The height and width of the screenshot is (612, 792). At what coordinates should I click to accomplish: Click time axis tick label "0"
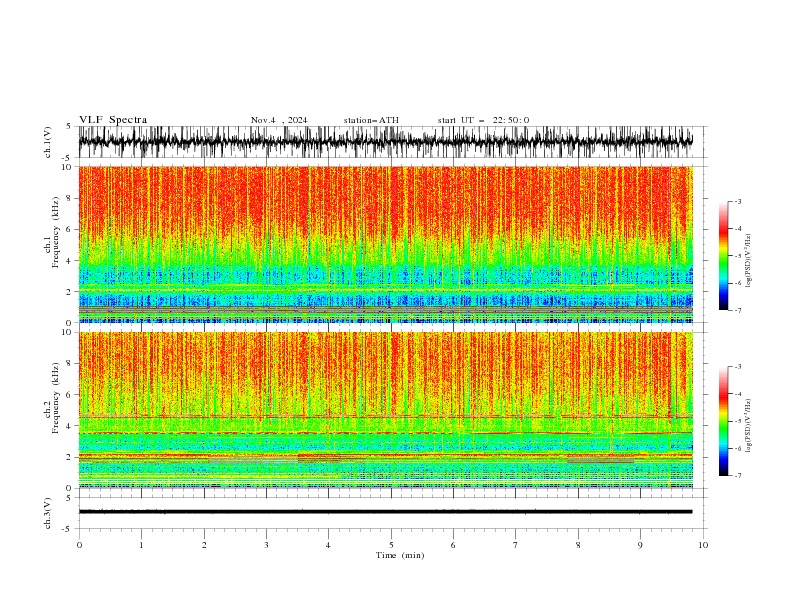(79, 545)
